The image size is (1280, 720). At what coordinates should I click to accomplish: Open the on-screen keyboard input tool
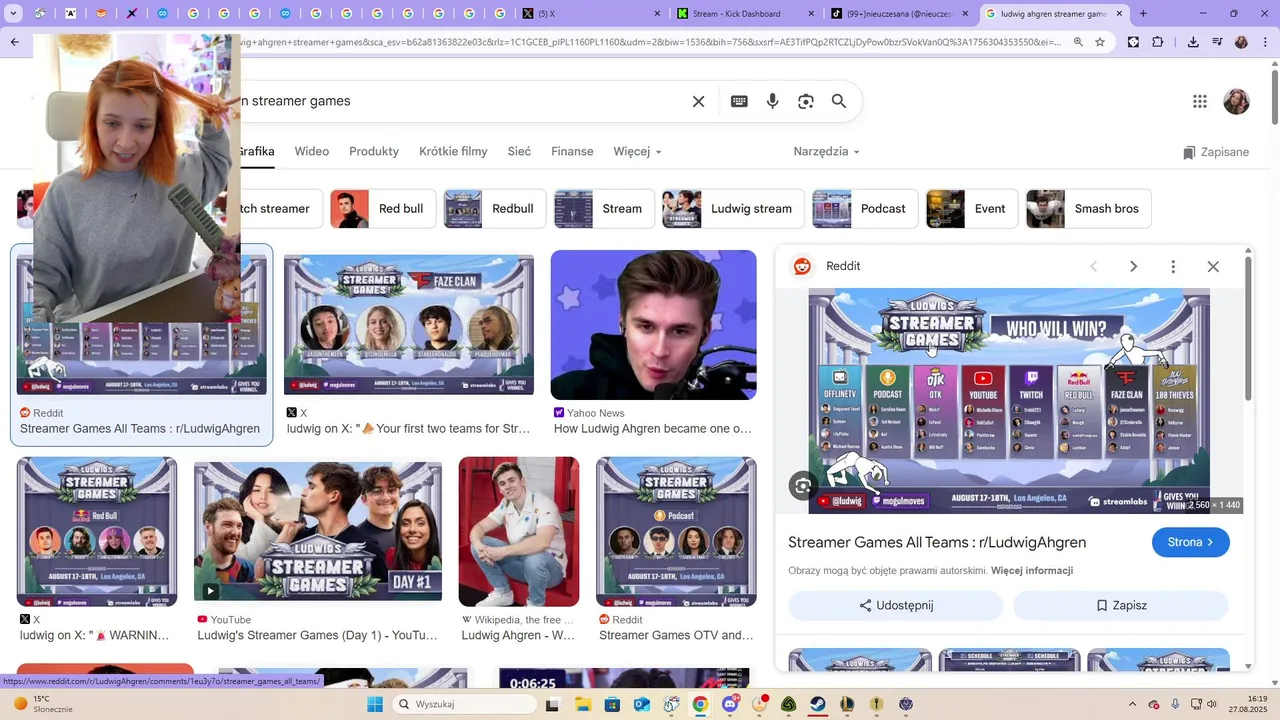pyautogui.click(x=739, y=101)
